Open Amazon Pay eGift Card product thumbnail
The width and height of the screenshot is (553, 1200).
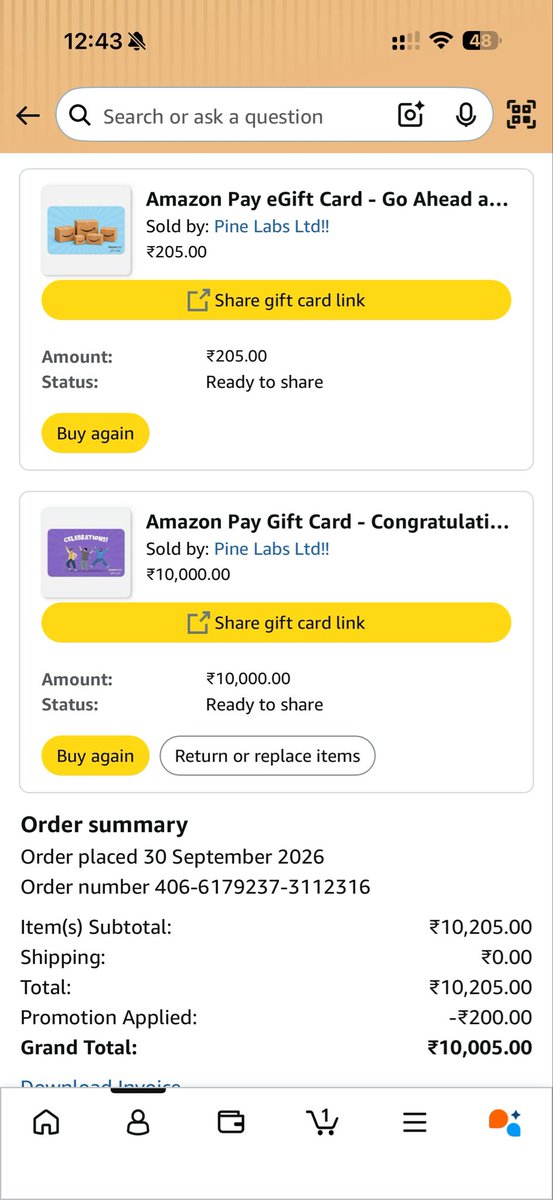[x=86, y=230]
